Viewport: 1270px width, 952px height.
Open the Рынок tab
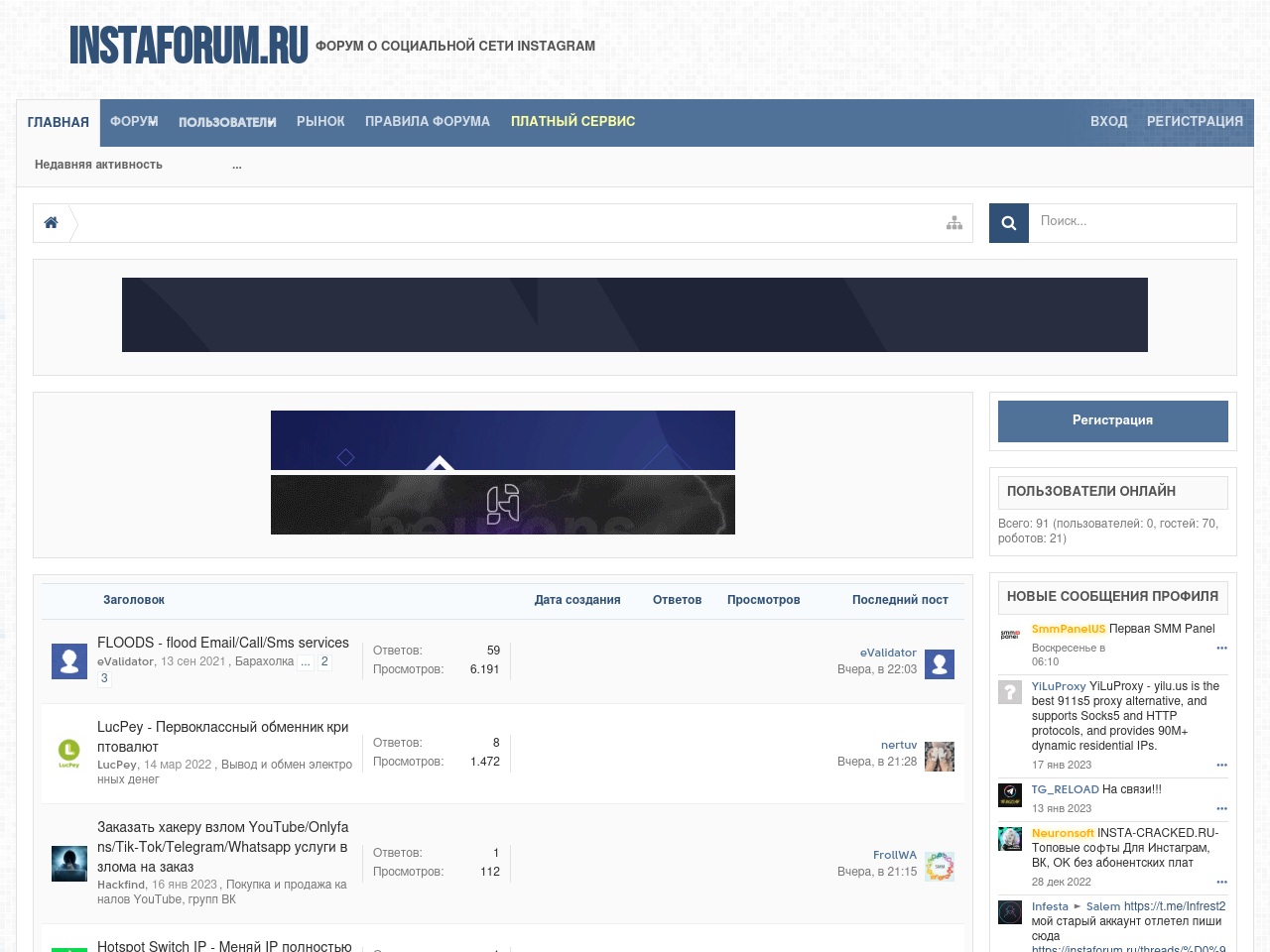320,121
